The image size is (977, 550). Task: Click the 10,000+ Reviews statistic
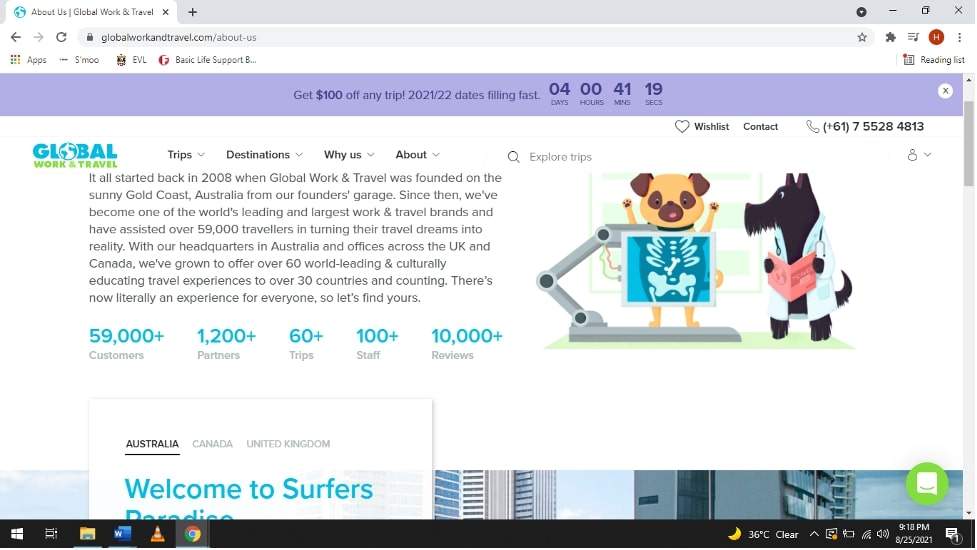(x=467, y=344)
